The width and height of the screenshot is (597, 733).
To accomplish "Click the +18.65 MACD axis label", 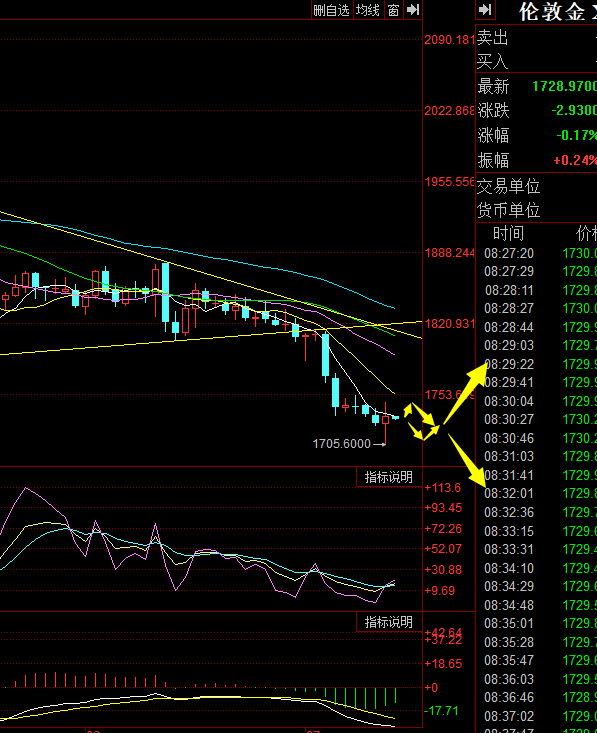I will click(443, 664).
